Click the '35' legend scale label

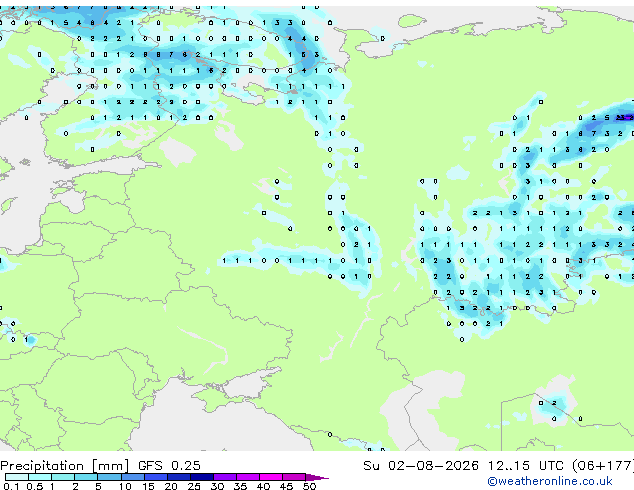tap(240, 486)
